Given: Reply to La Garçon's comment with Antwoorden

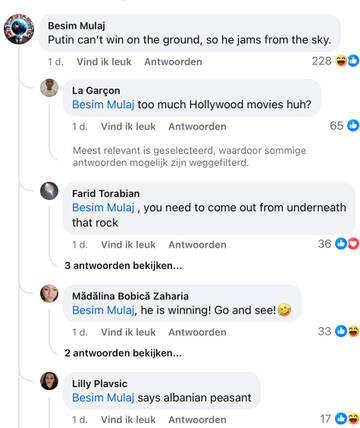Looking at the screenshot, I should point(197,127).
